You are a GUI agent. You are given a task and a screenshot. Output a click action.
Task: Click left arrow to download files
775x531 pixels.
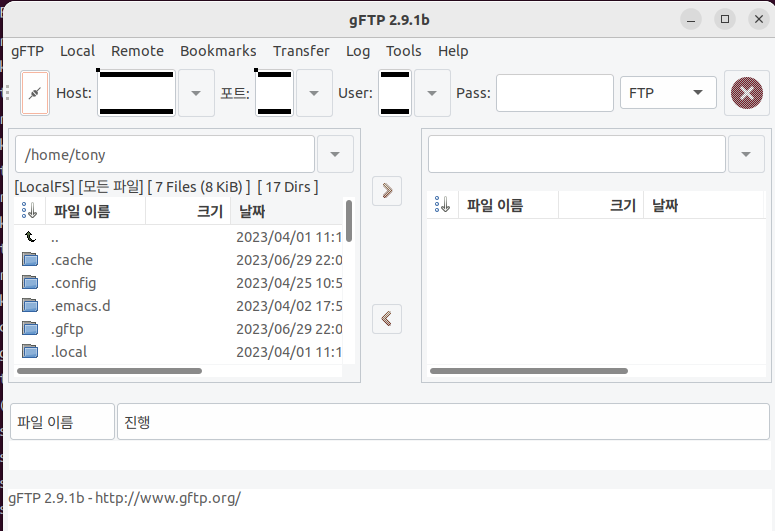[386, 319]
